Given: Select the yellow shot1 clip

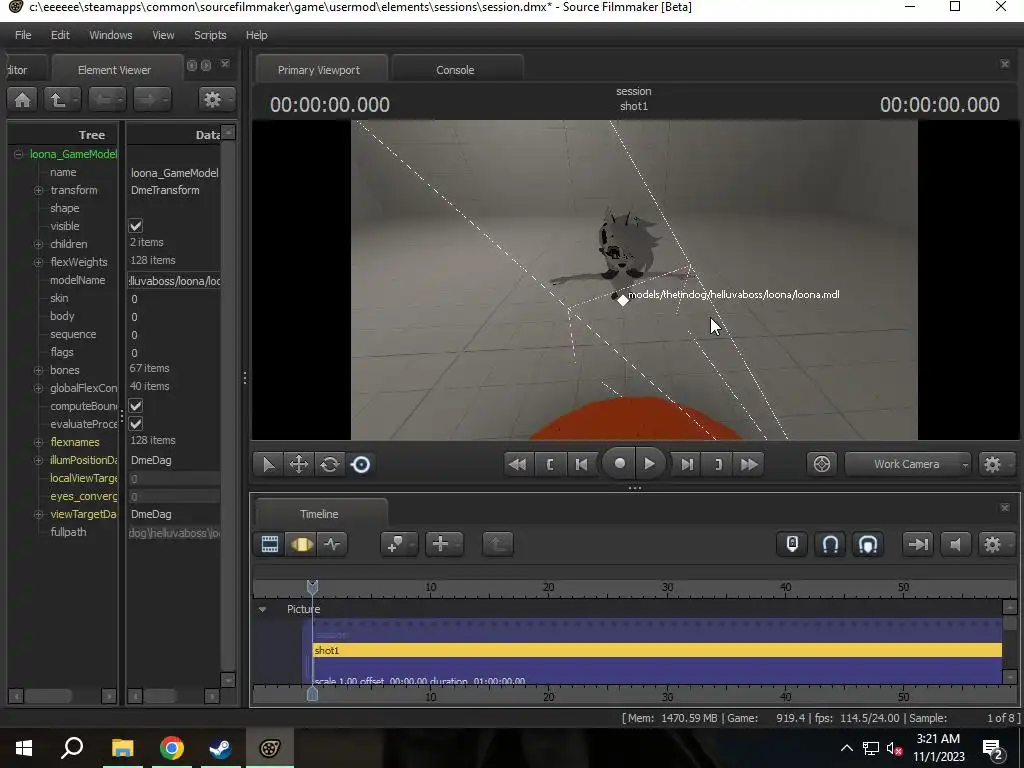Looking at the screenshot, I should pos(657,650).
